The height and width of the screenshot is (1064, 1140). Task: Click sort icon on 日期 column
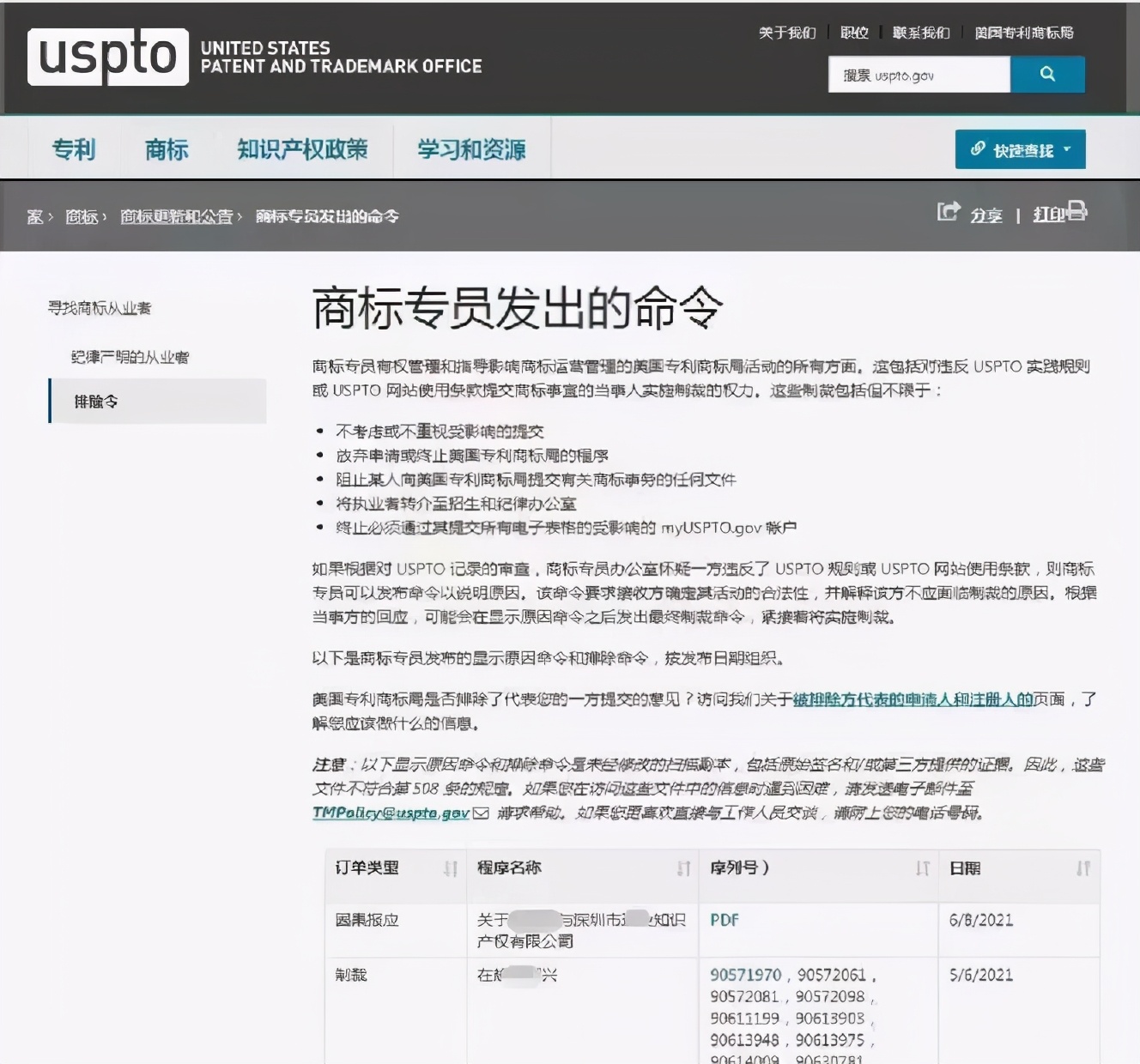click(x=1083, y=869)
